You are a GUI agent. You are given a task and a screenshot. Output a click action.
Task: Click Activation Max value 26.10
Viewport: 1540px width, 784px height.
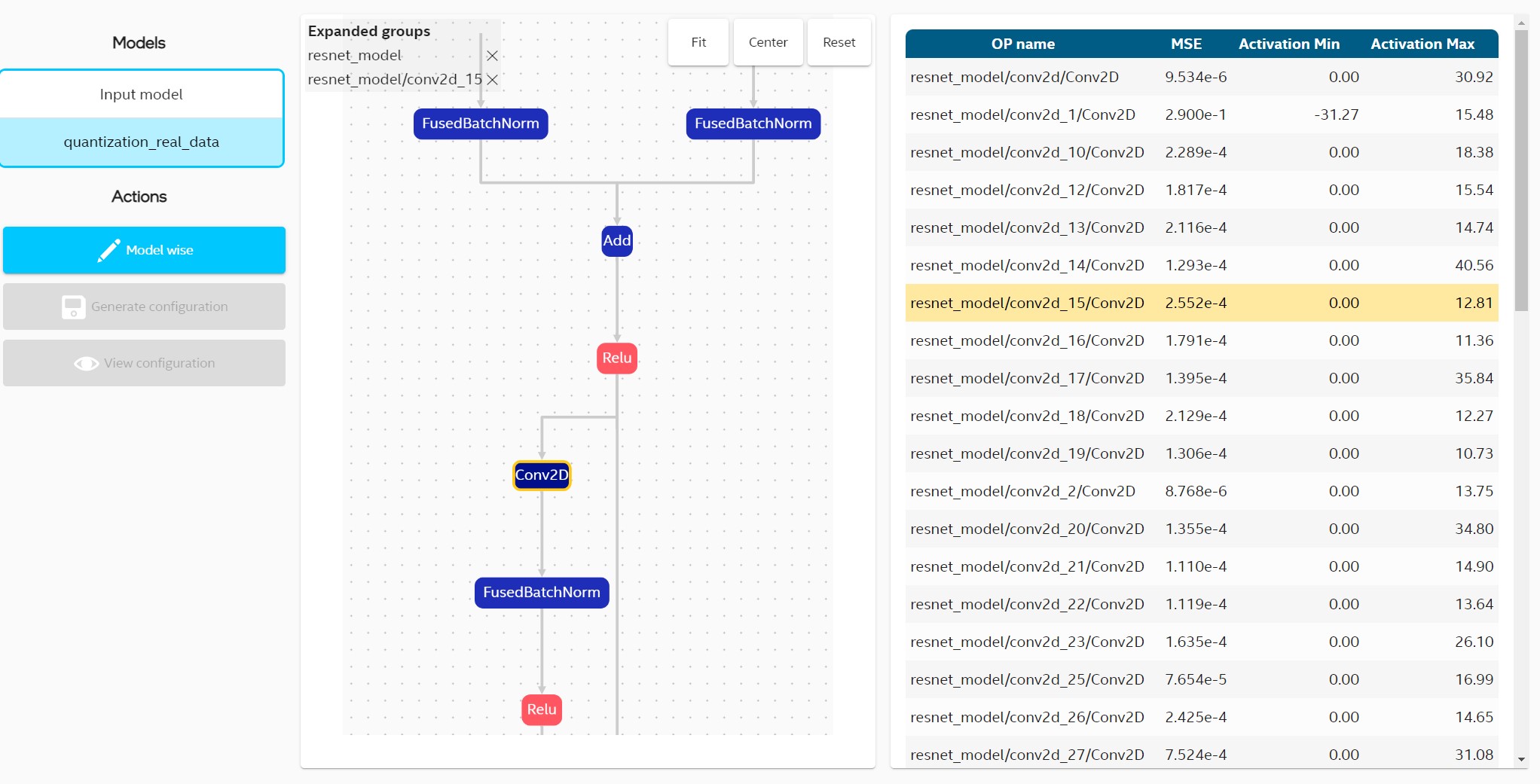coord(1474,642)
